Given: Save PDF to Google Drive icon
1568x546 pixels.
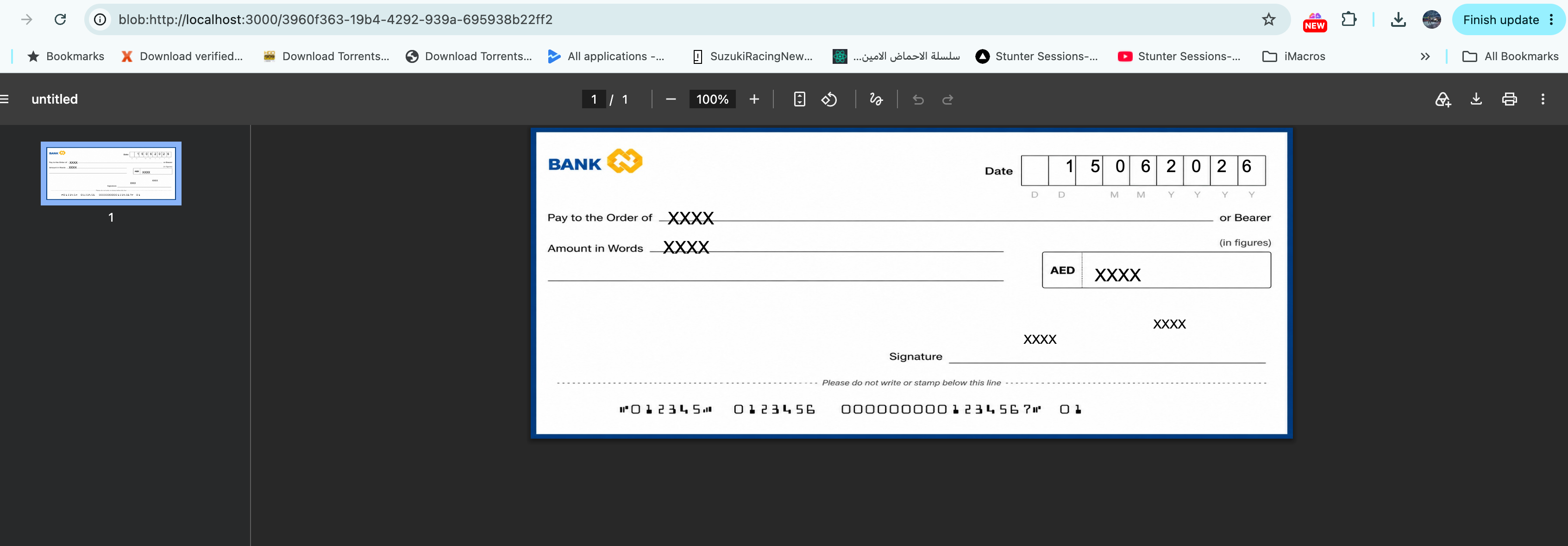Looking at the screenshot, I should (1443, 99).
